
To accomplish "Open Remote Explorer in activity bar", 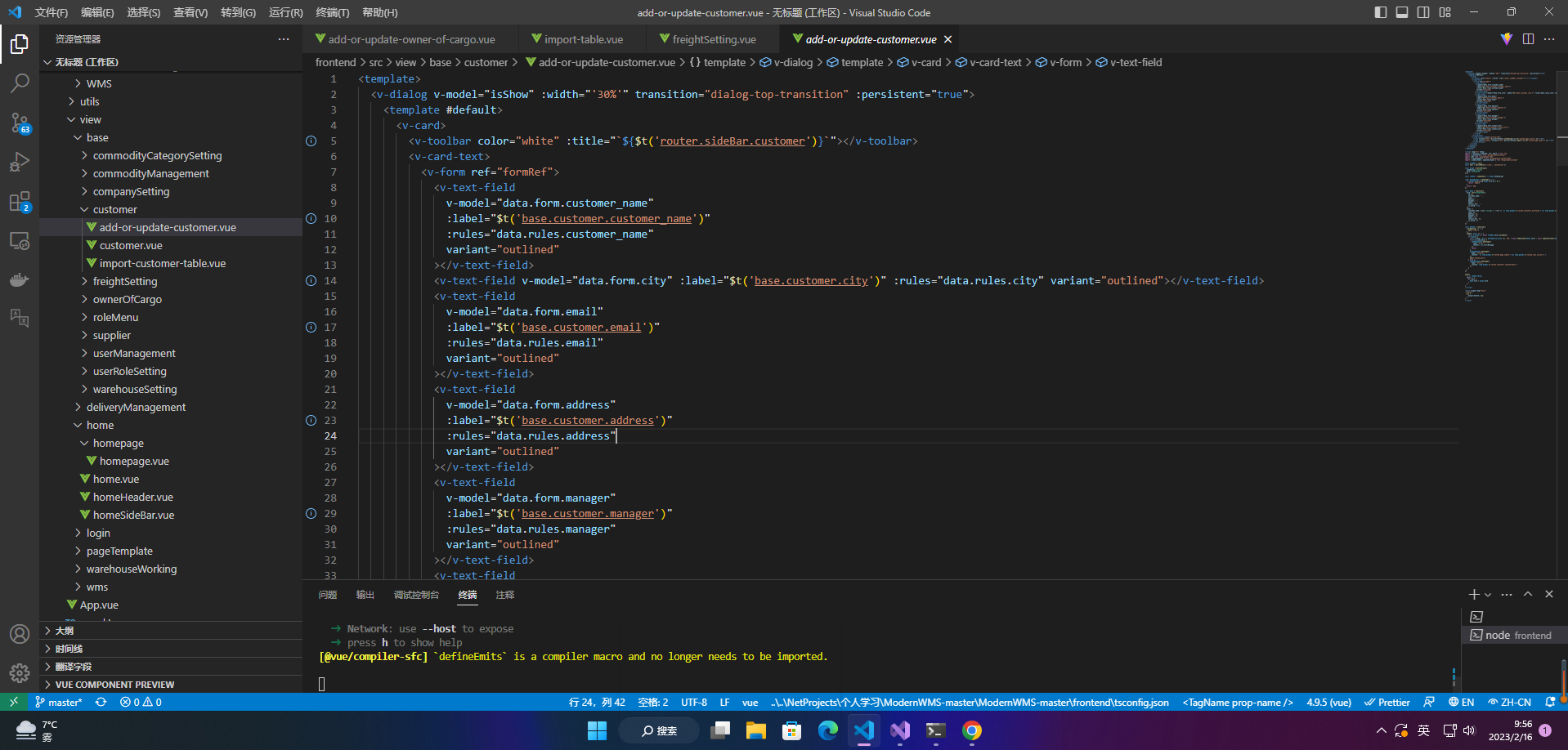I will 20,241.
